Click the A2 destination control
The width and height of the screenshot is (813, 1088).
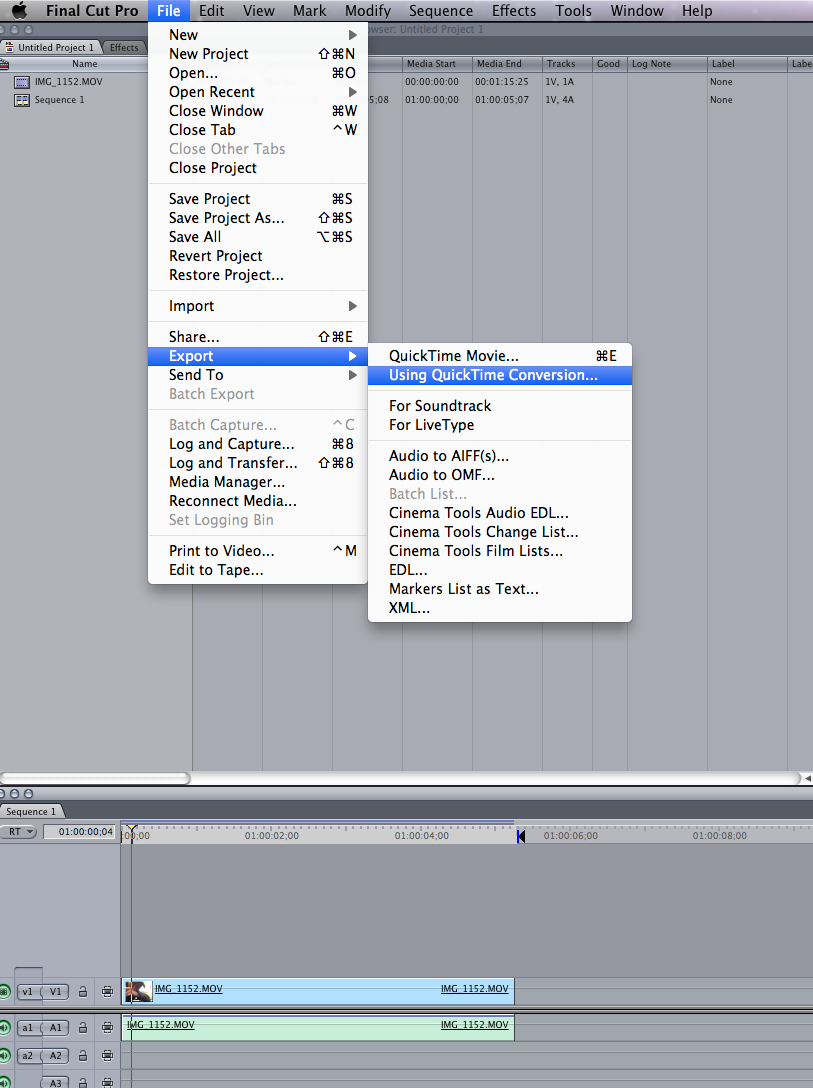point(55,1055)
